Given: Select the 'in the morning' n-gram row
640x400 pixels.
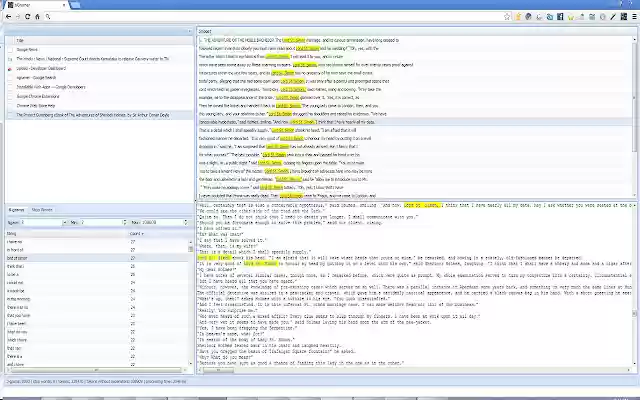Looking at the screenshot, I should click(x=97, y=299).
